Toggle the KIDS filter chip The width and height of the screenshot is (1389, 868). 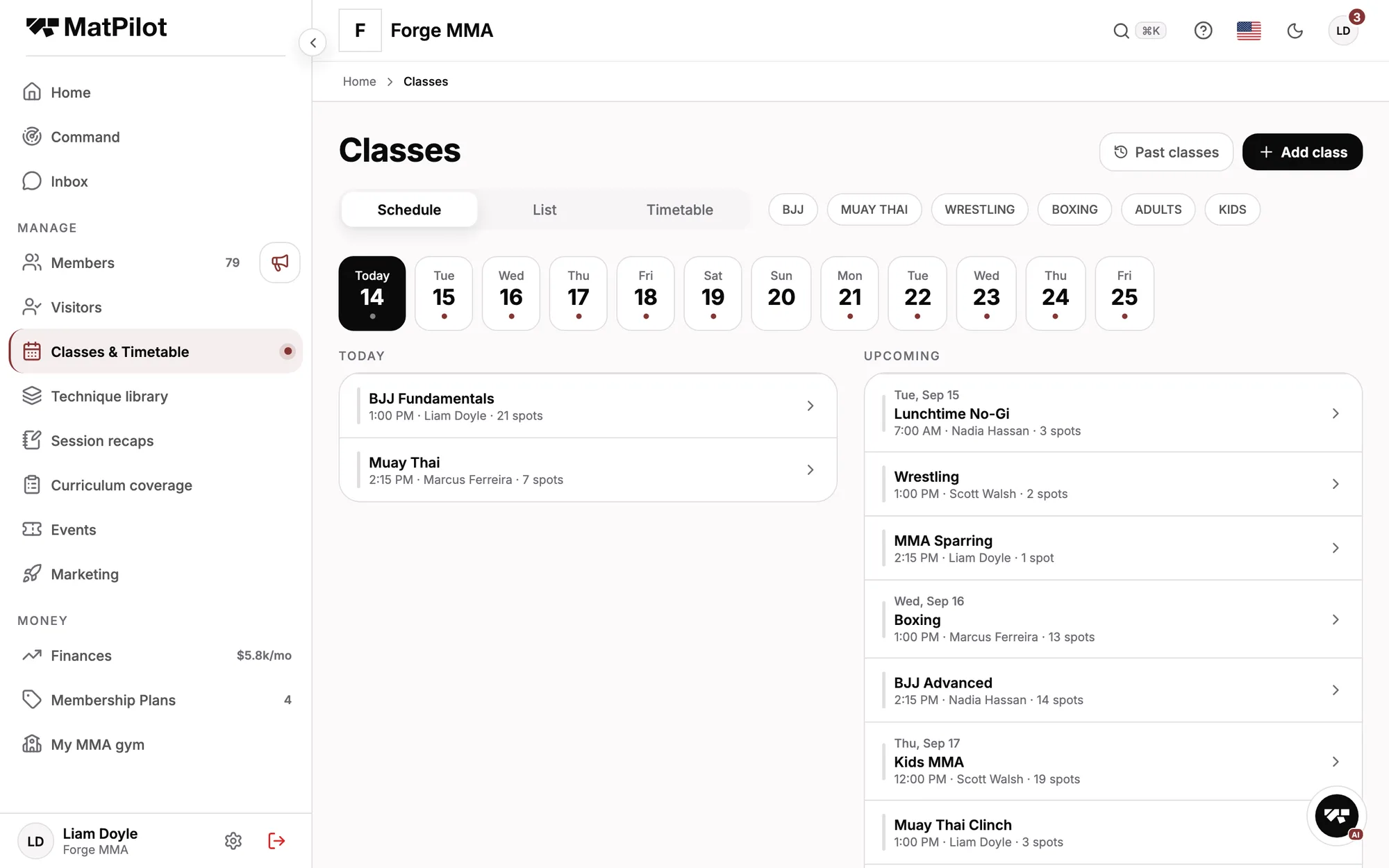coord(1232,210)
